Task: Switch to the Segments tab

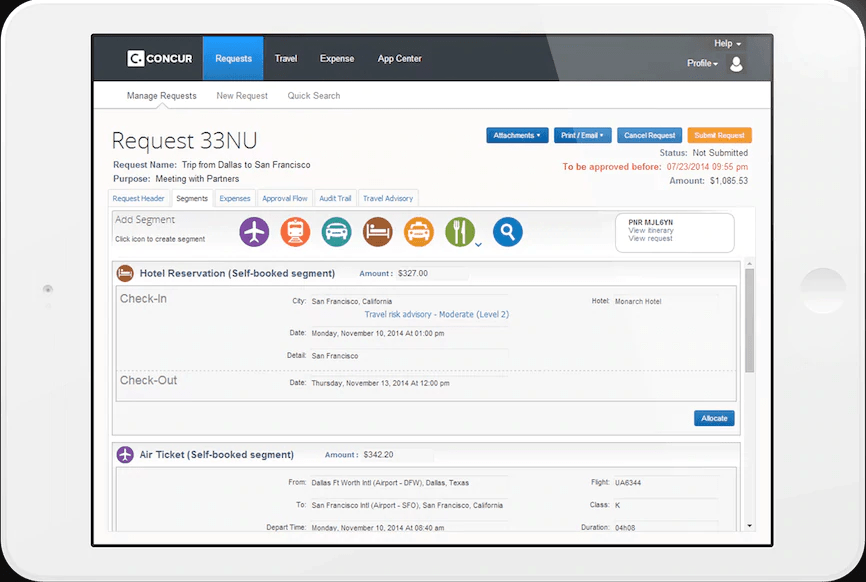Action: coord(192,198)
